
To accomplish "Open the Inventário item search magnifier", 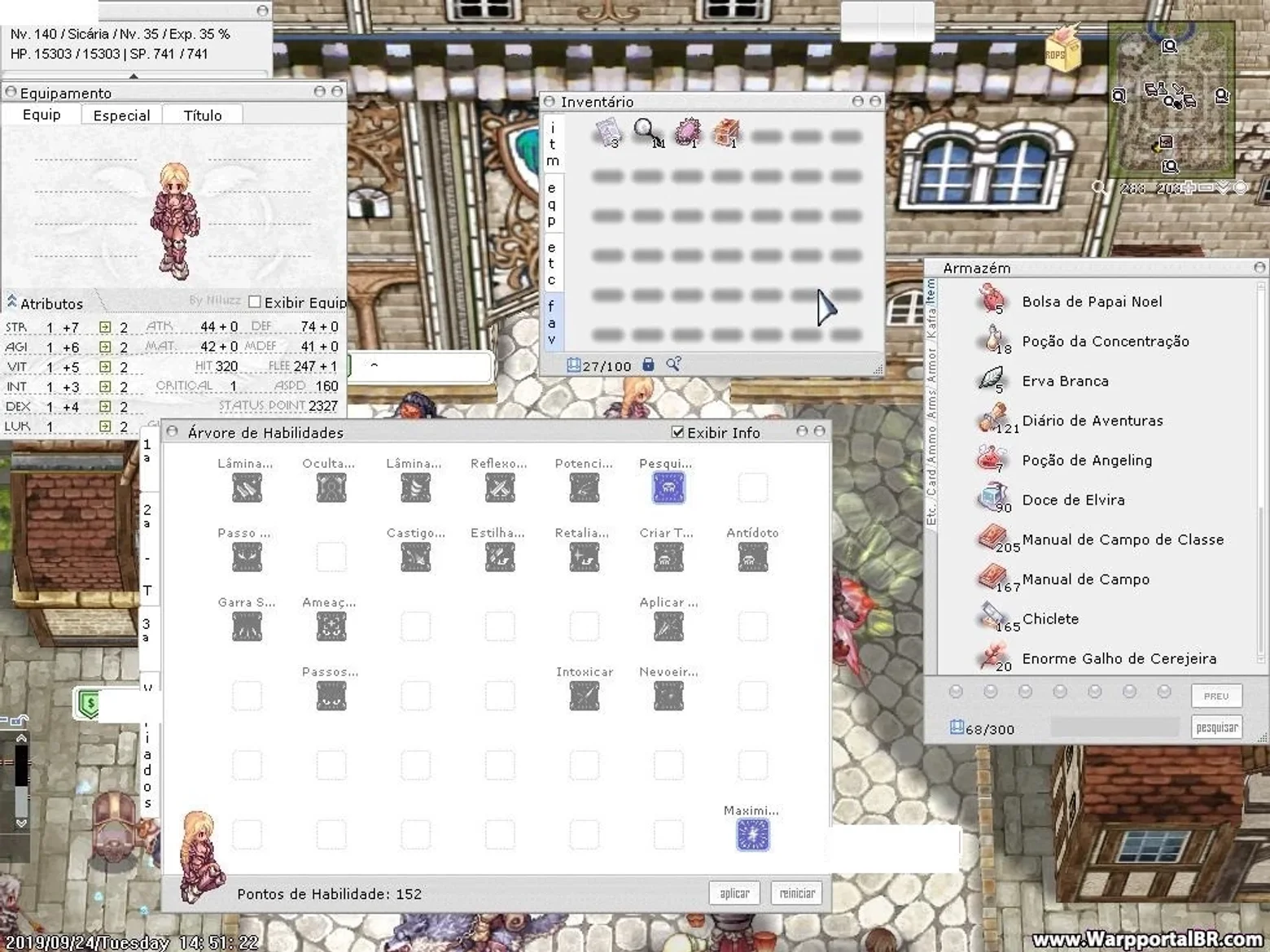I will [673, 365].
